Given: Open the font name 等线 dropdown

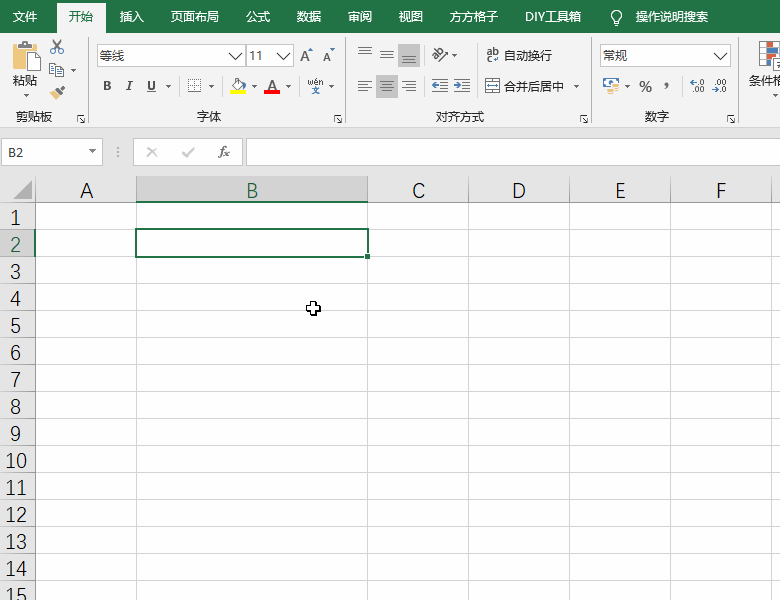Looking at the screenshot, I should (x=235, y=56).
